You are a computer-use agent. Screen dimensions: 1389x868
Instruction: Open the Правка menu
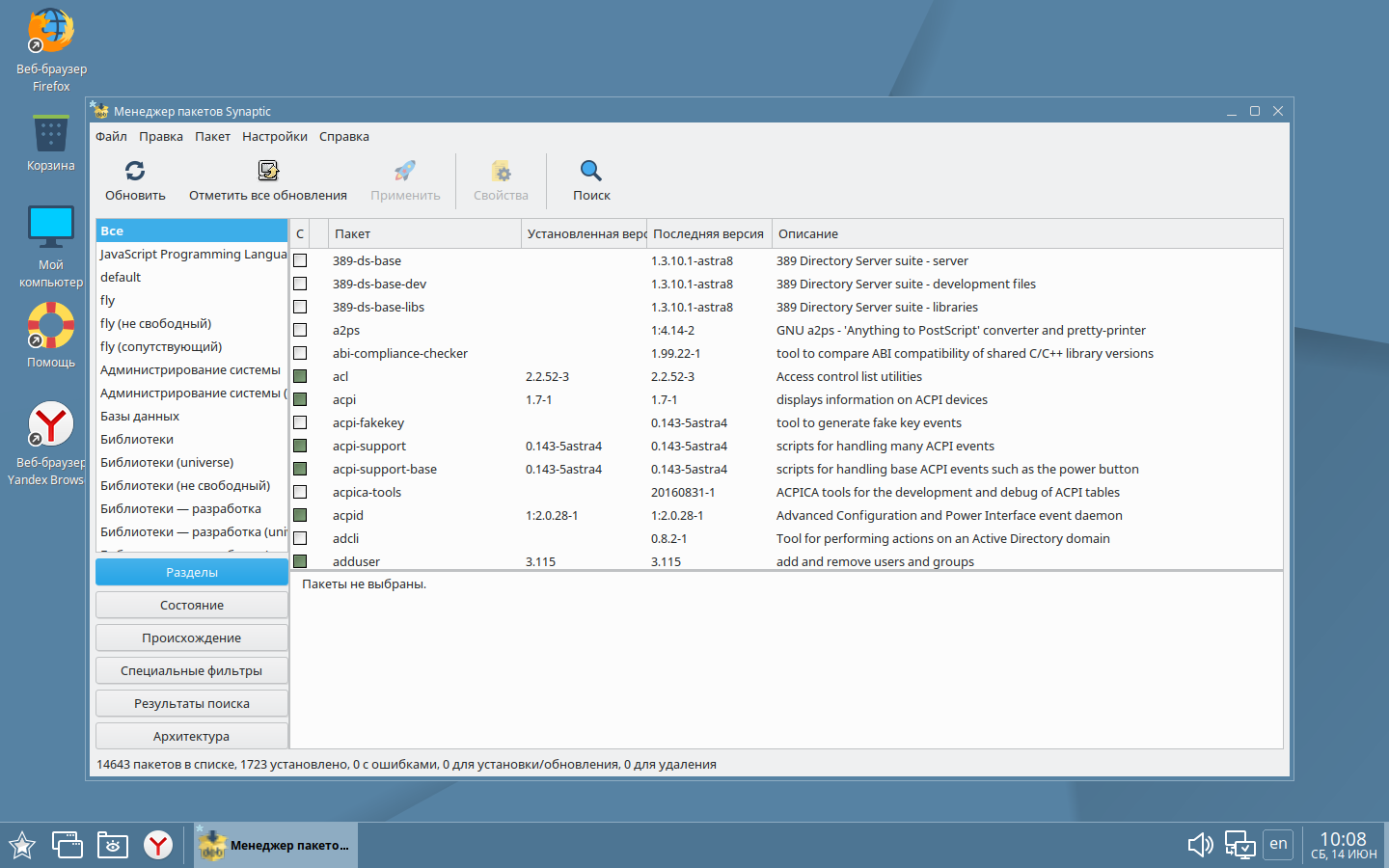pos(161,136)
